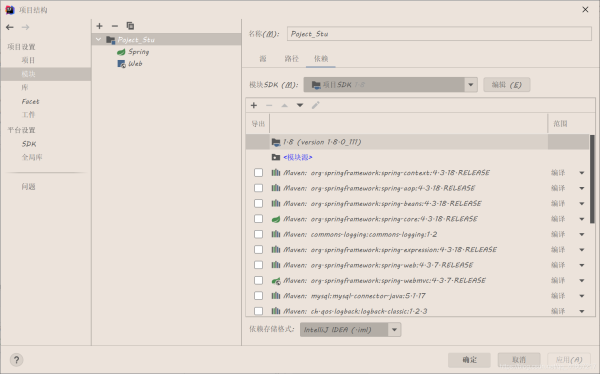Viewport: 600px width, 374px height.
Task: Click the 确定 (OK) button
Action: 469,360
